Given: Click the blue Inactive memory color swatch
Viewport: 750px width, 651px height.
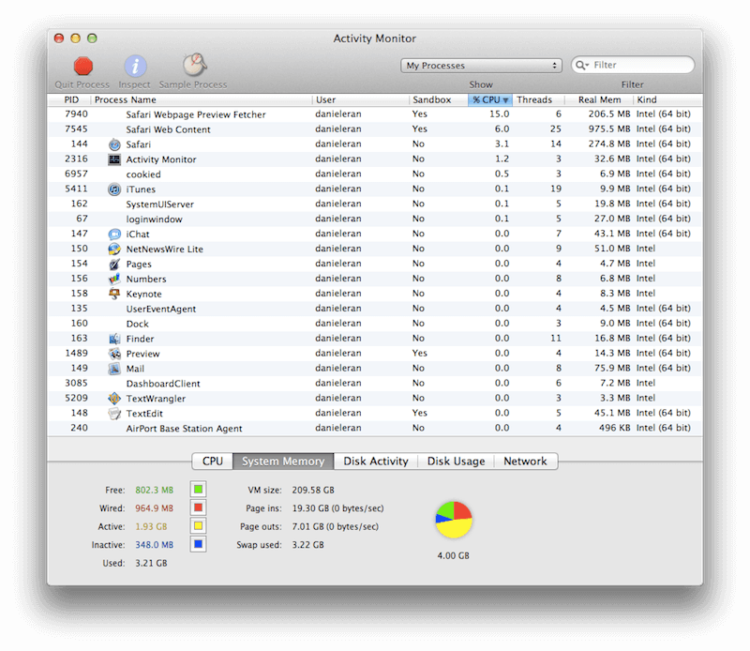Looking at the screenshot, I should point(198,544).
